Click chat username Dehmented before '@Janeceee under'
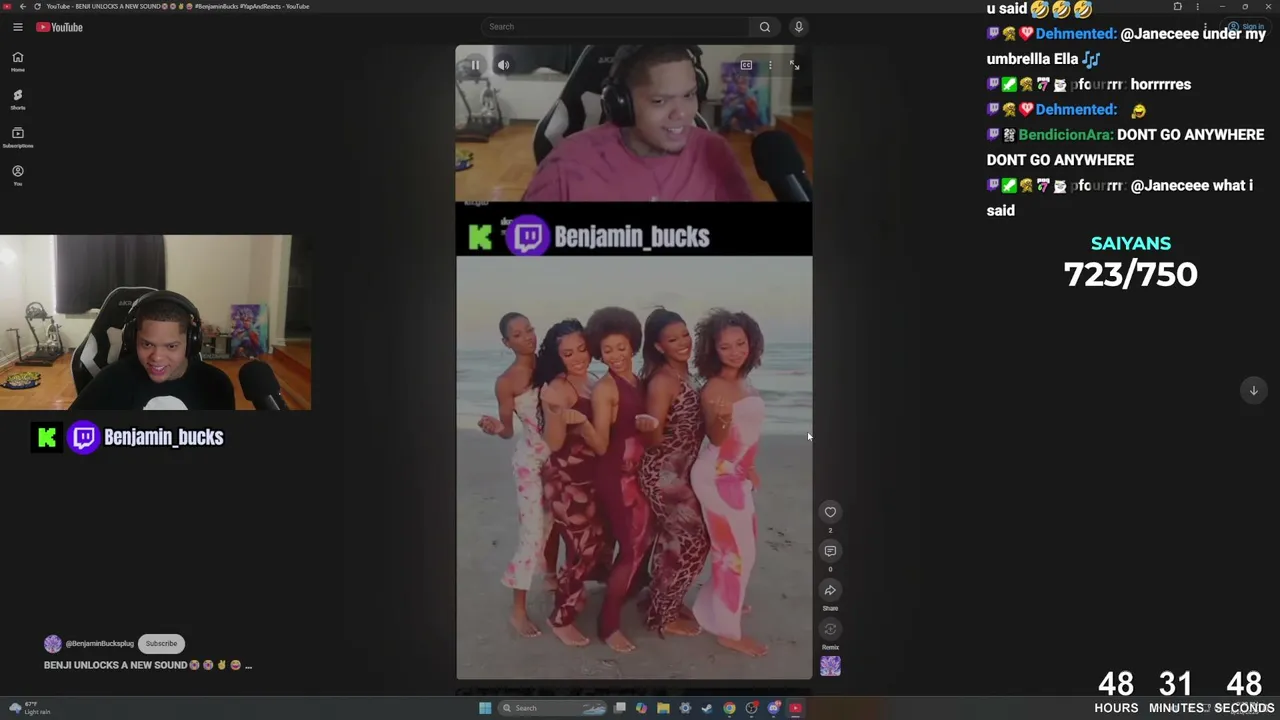The image size is (1280, 720). [x=1076, y=34]
